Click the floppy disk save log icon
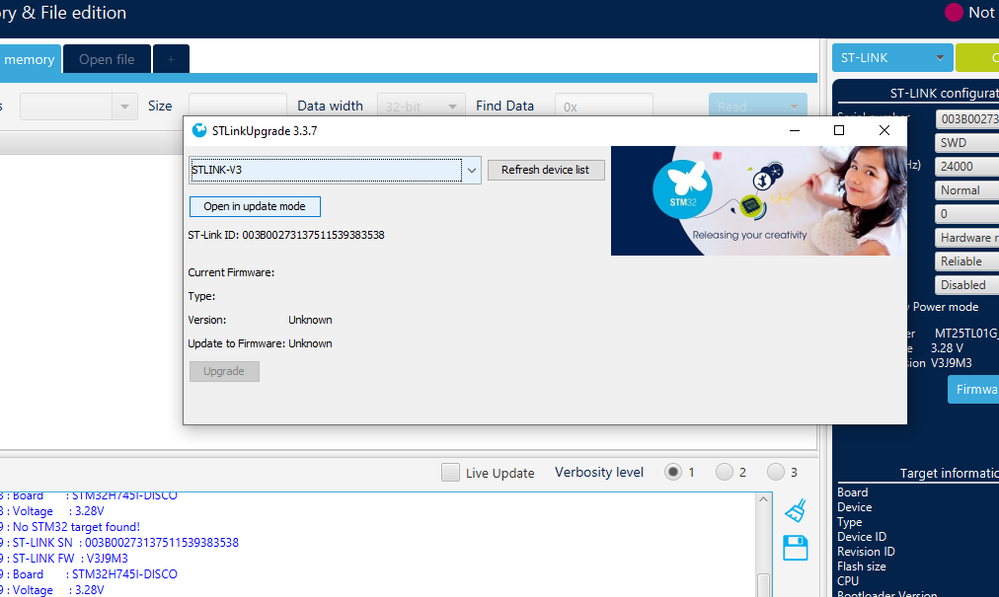This screenshot has height=597, width=999. tap(795, 548)
